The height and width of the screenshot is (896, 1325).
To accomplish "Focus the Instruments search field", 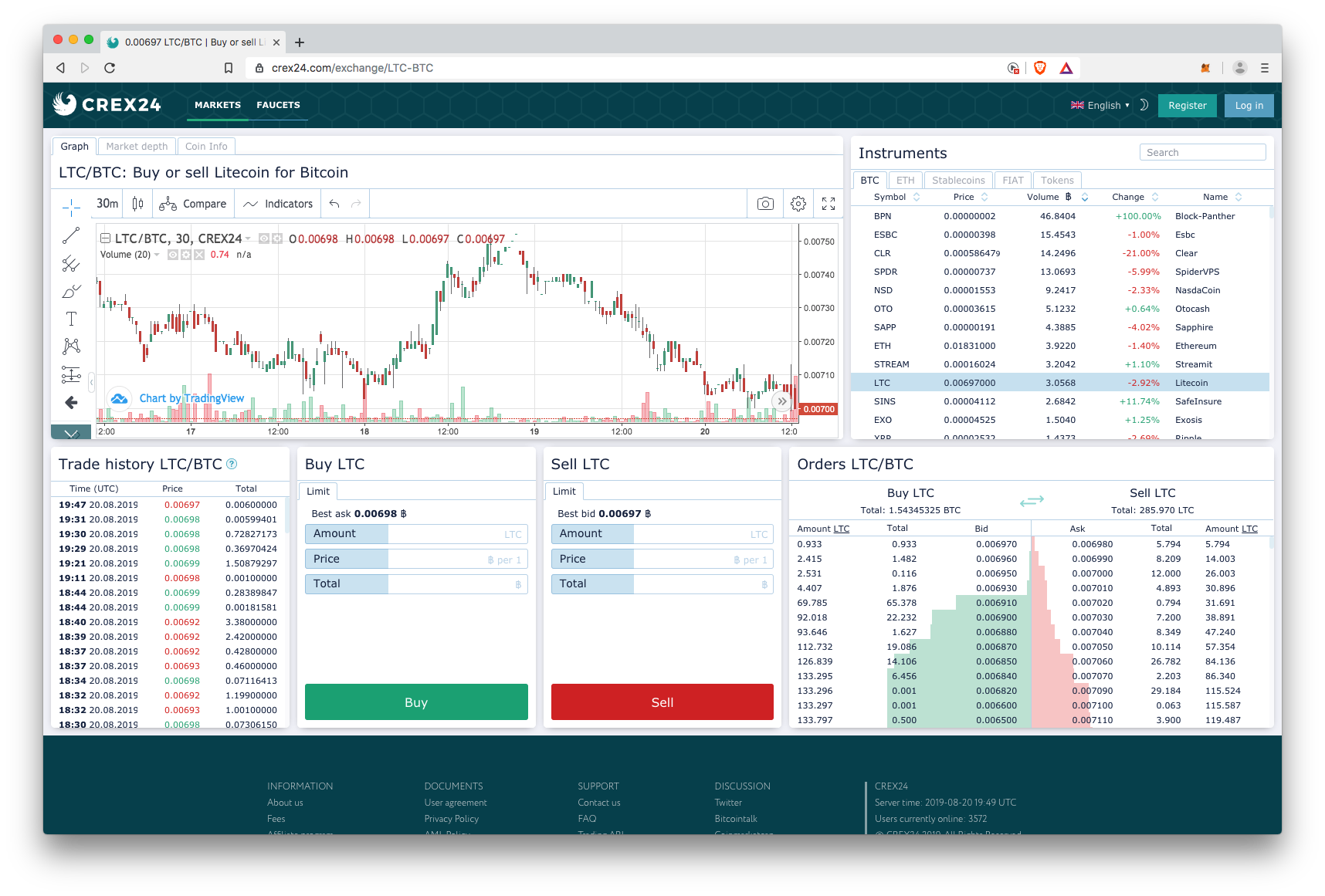I will pos(1202,153).
